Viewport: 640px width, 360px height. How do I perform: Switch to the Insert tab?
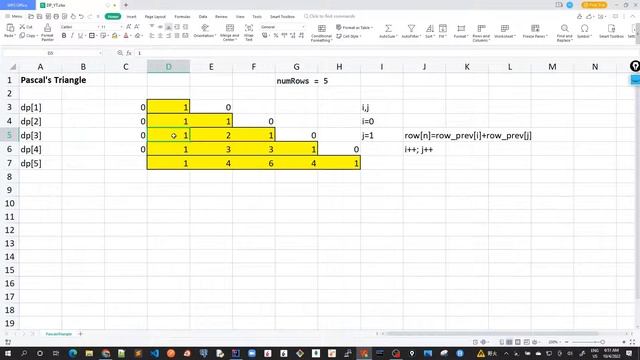pos(131,17)
